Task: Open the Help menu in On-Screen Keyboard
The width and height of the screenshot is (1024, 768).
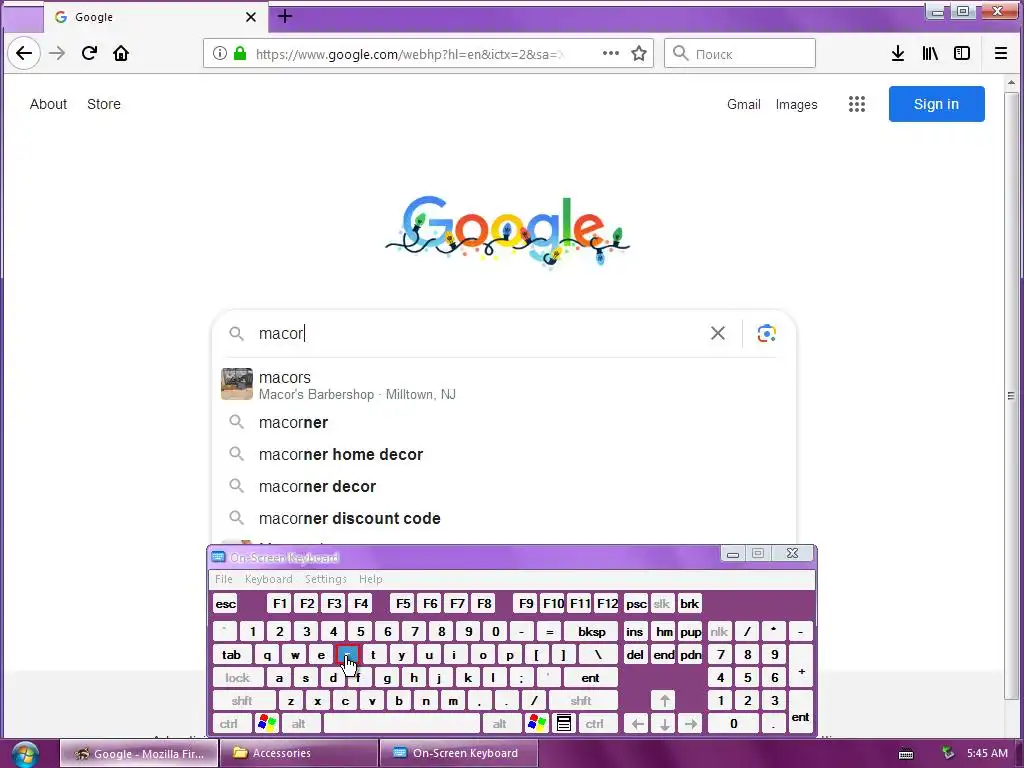Action: (370, 579)
